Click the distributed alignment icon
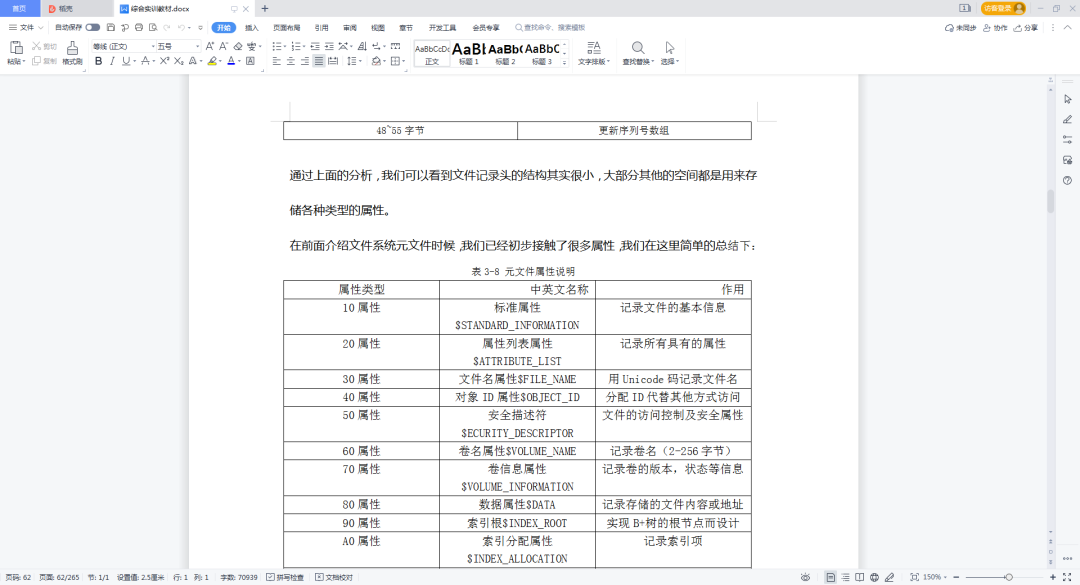 pyautogui.click(x=333, y=61)
